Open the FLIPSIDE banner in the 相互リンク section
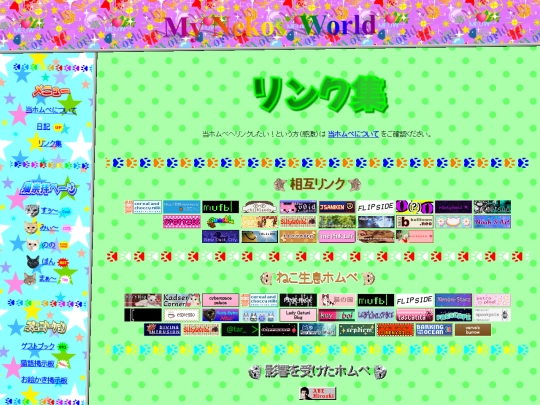The height and width of the screenshot is (405, 540). (x=376, y=207)
